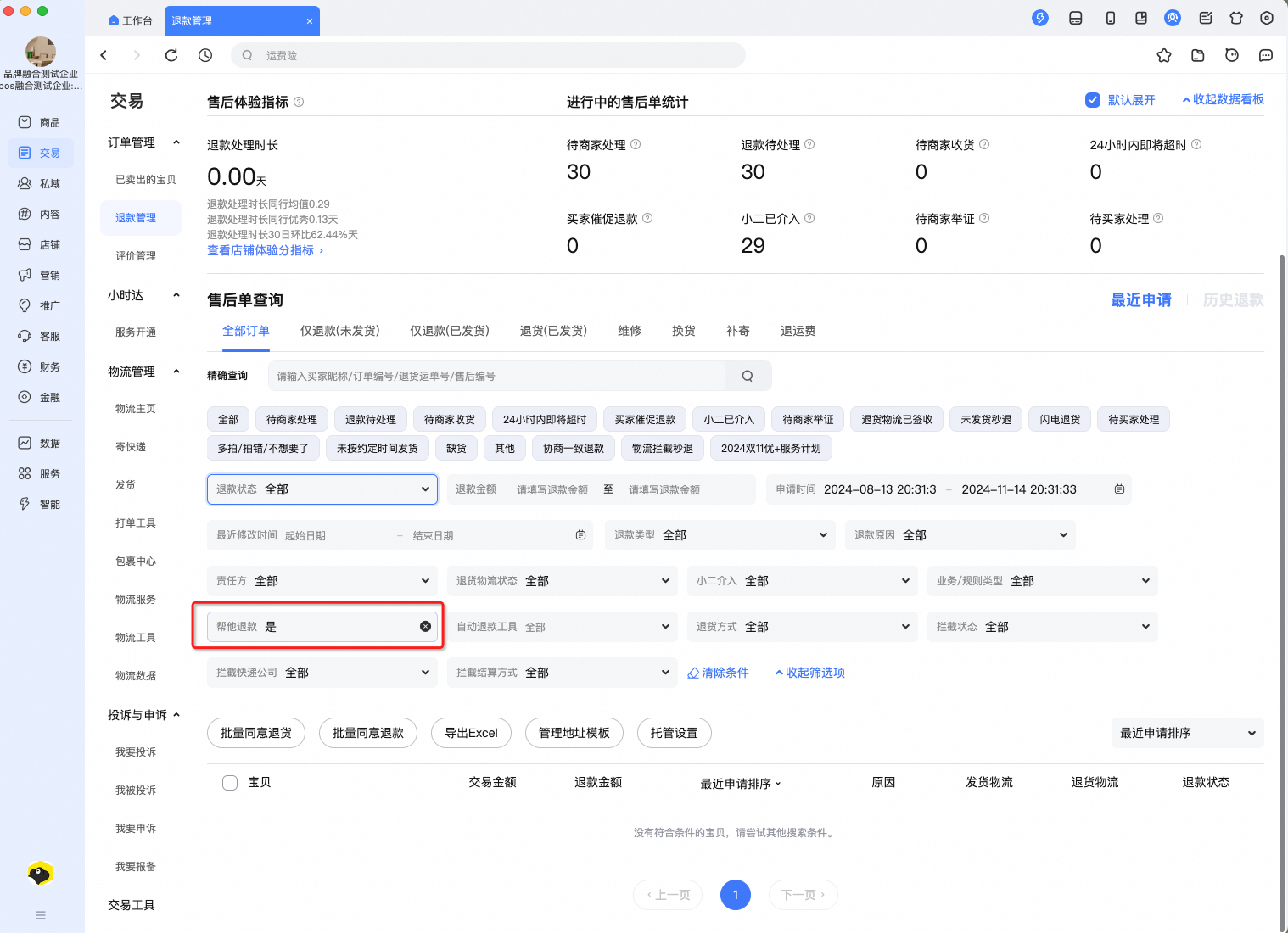Open the 数据 section via its sidebar icon

coord(40,442)
